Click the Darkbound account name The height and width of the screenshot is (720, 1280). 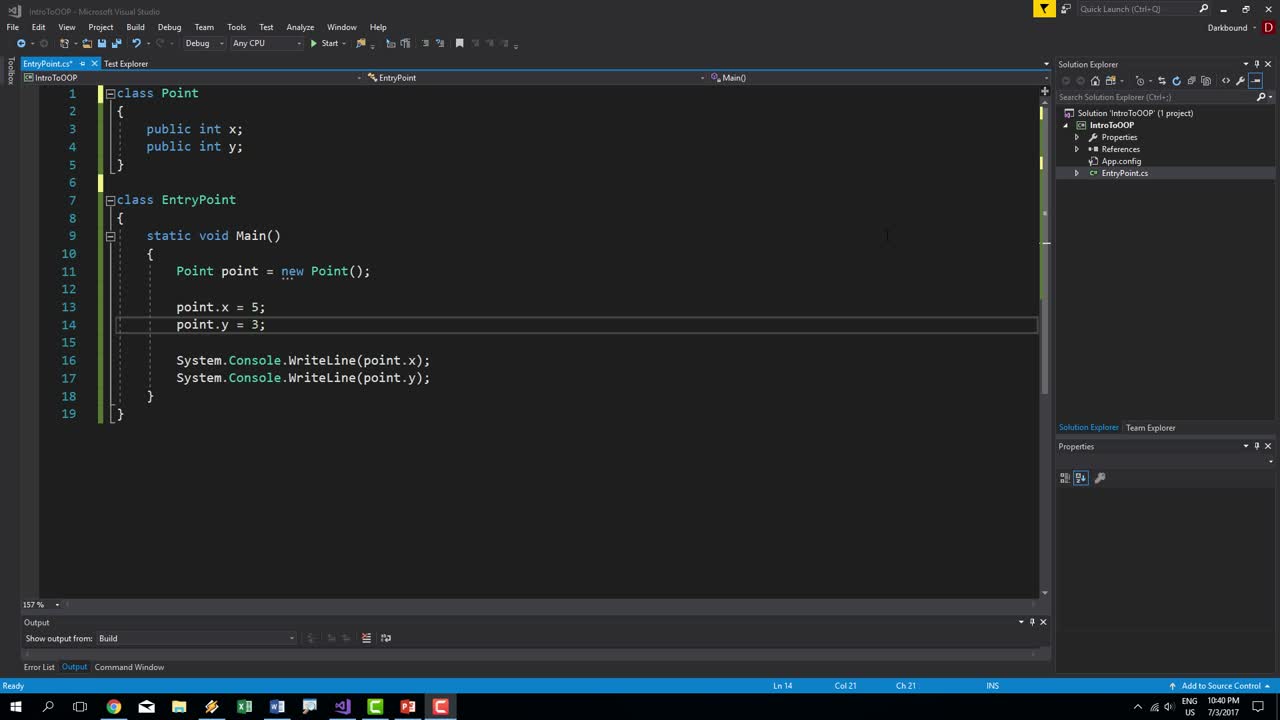click(1227, 27)
